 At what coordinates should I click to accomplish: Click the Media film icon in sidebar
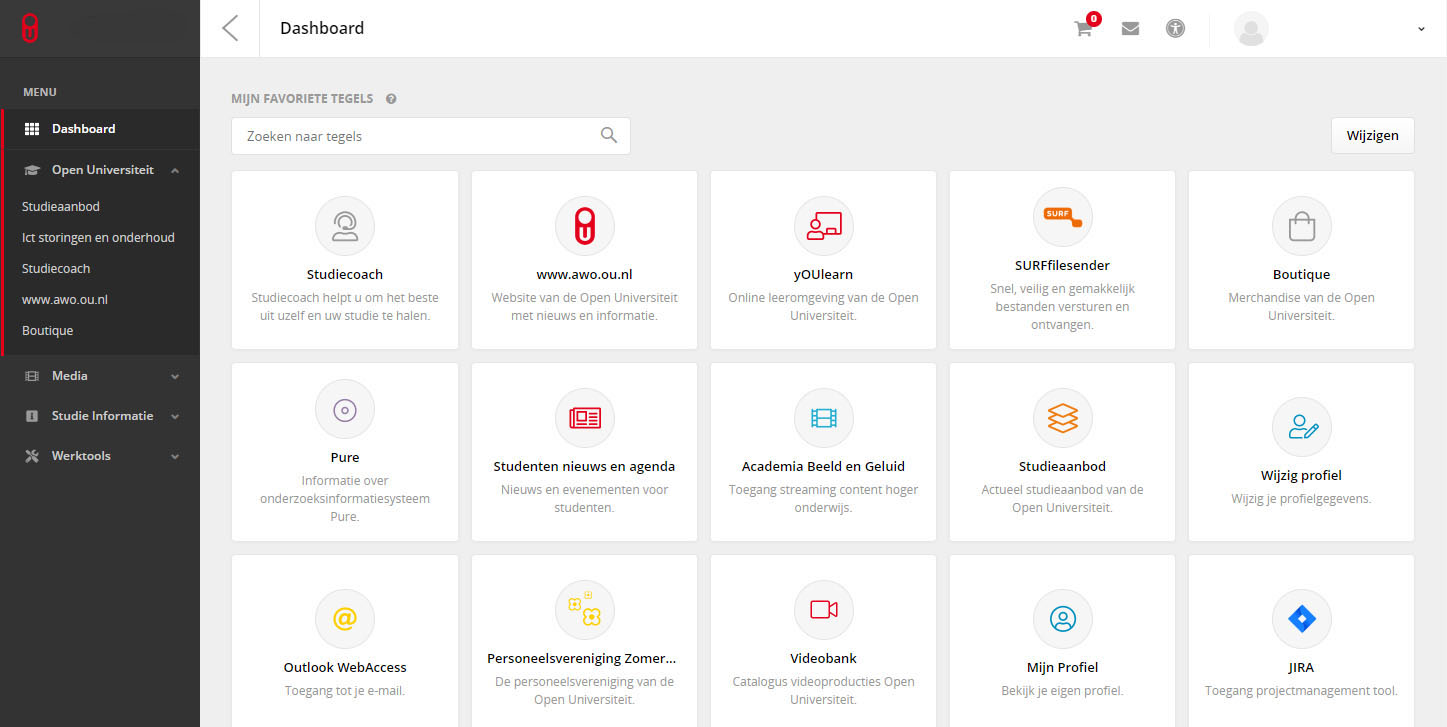[31, 376]
